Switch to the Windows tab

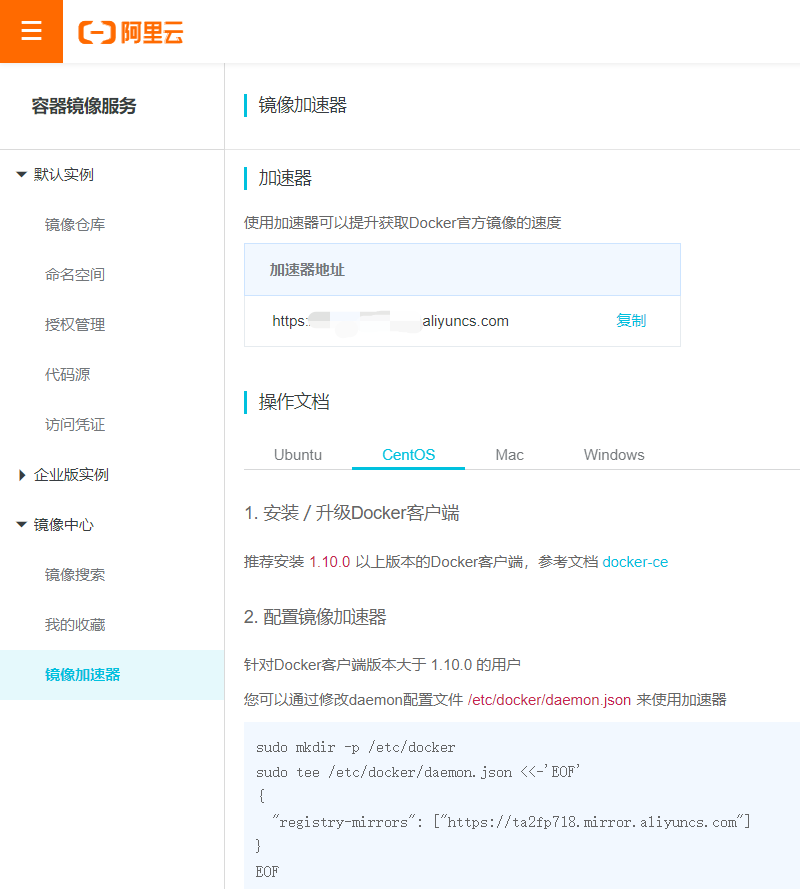[x=614, y=455]
